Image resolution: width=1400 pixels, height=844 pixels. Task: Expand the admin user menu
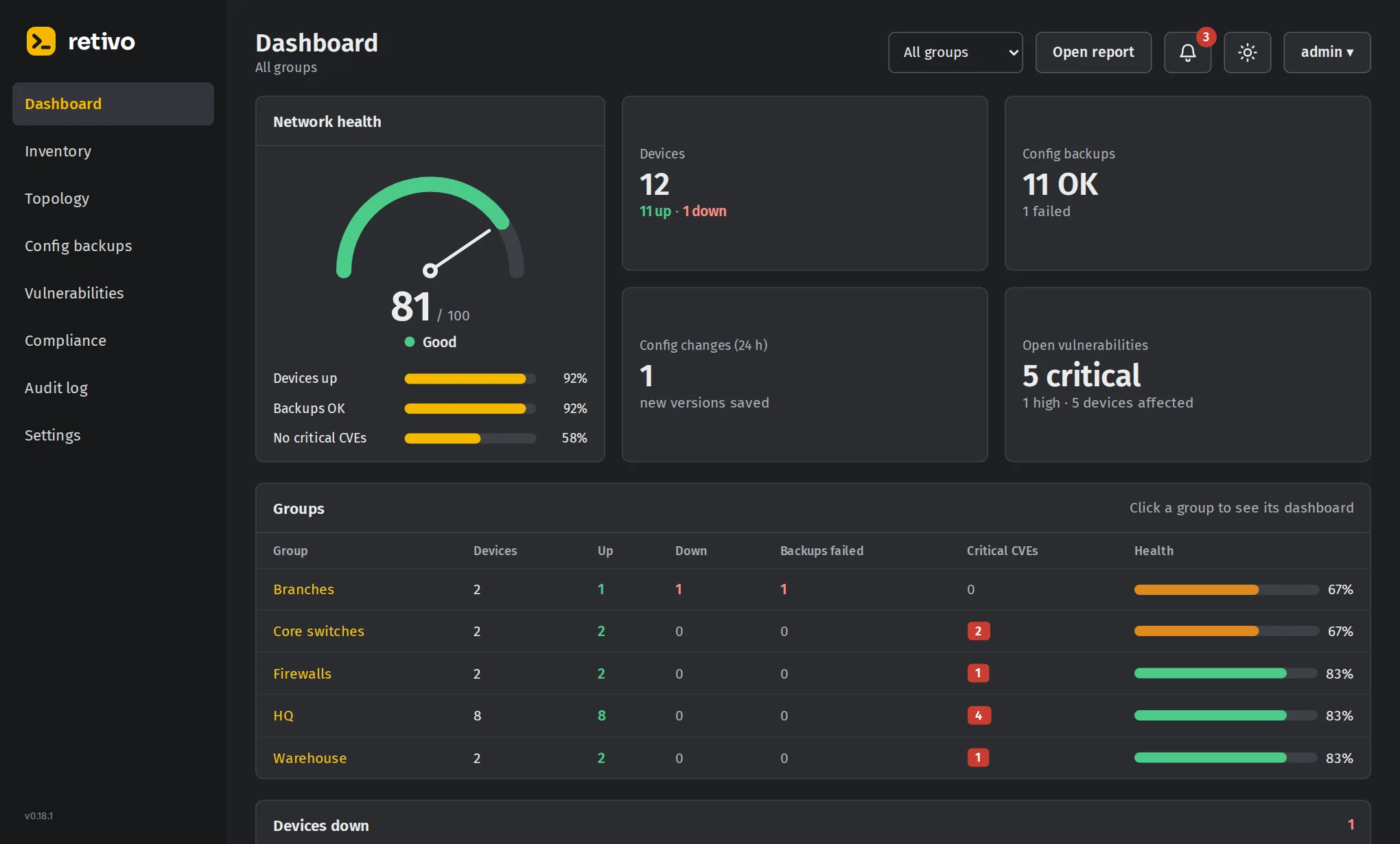click(1327, 52)
